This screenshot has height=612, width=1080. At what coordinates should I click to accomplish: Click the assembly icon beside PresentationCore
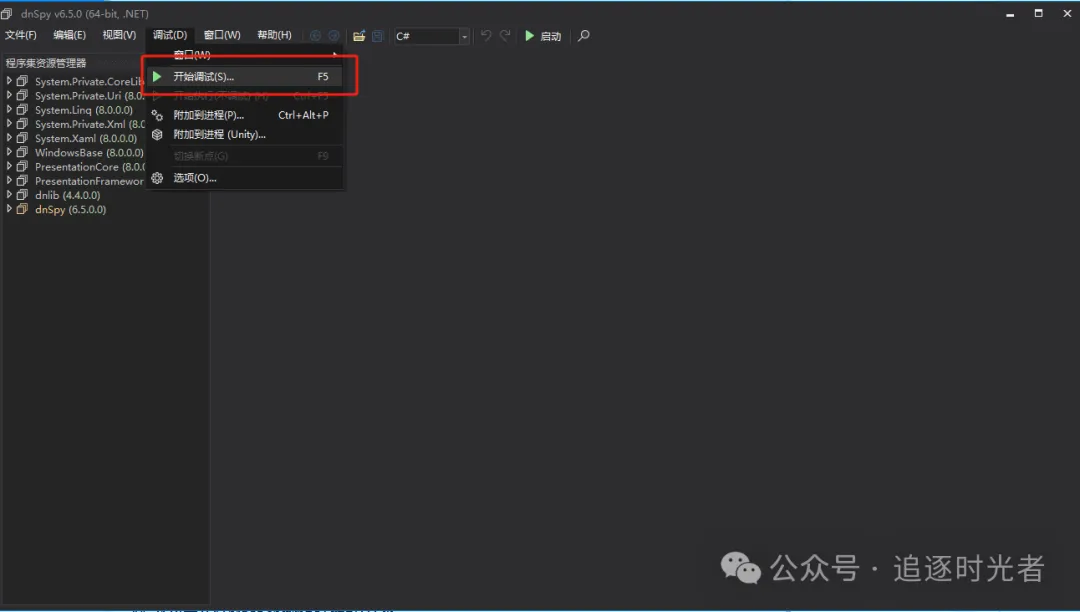(x=22, y=167)
